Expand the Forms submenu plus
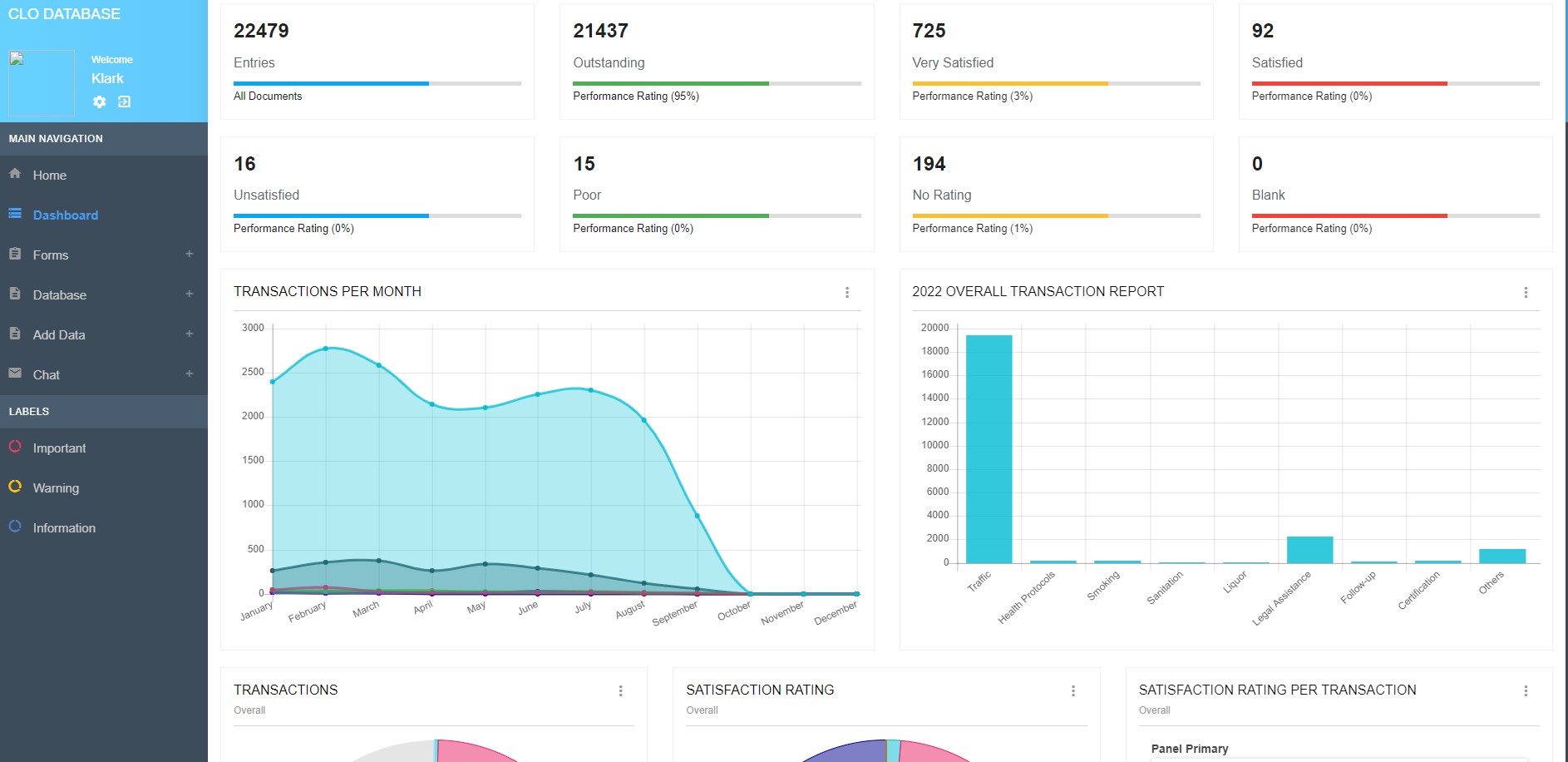Image resolution: width=1568 pixels, height=762 pixels. (x=190, y=254)
